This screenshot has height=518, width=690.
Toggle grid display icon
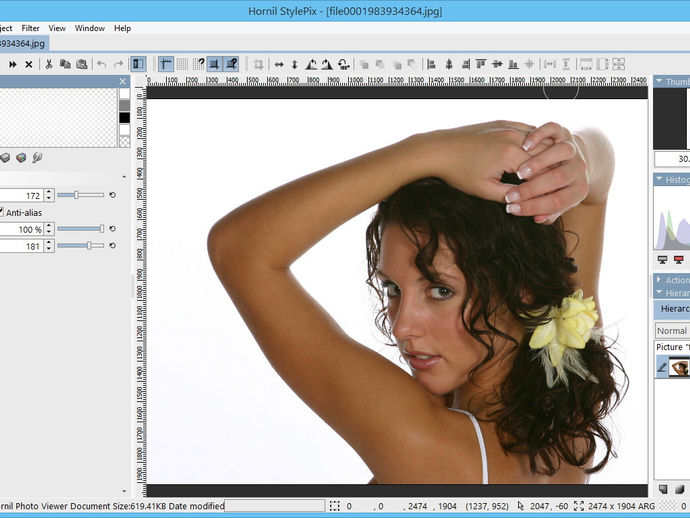click(x=182, y=64)
